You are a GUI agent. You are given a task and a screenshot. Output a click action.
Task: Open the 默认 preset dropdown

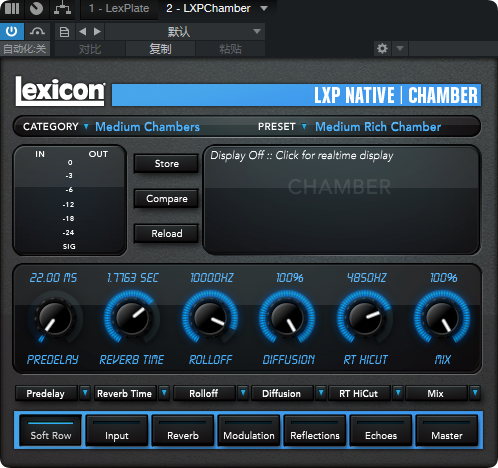[185, 32]
